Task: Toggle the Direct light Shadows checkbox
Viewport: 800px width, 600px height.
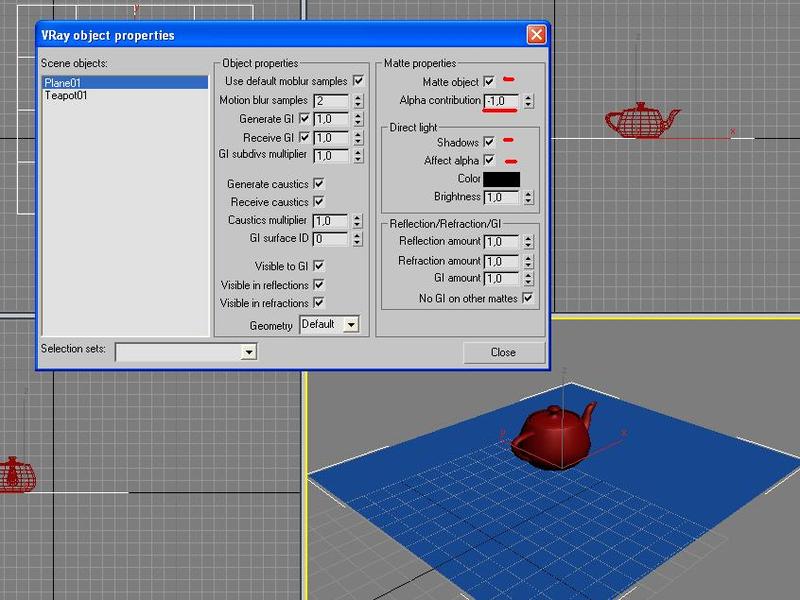Action: [489, 142]
